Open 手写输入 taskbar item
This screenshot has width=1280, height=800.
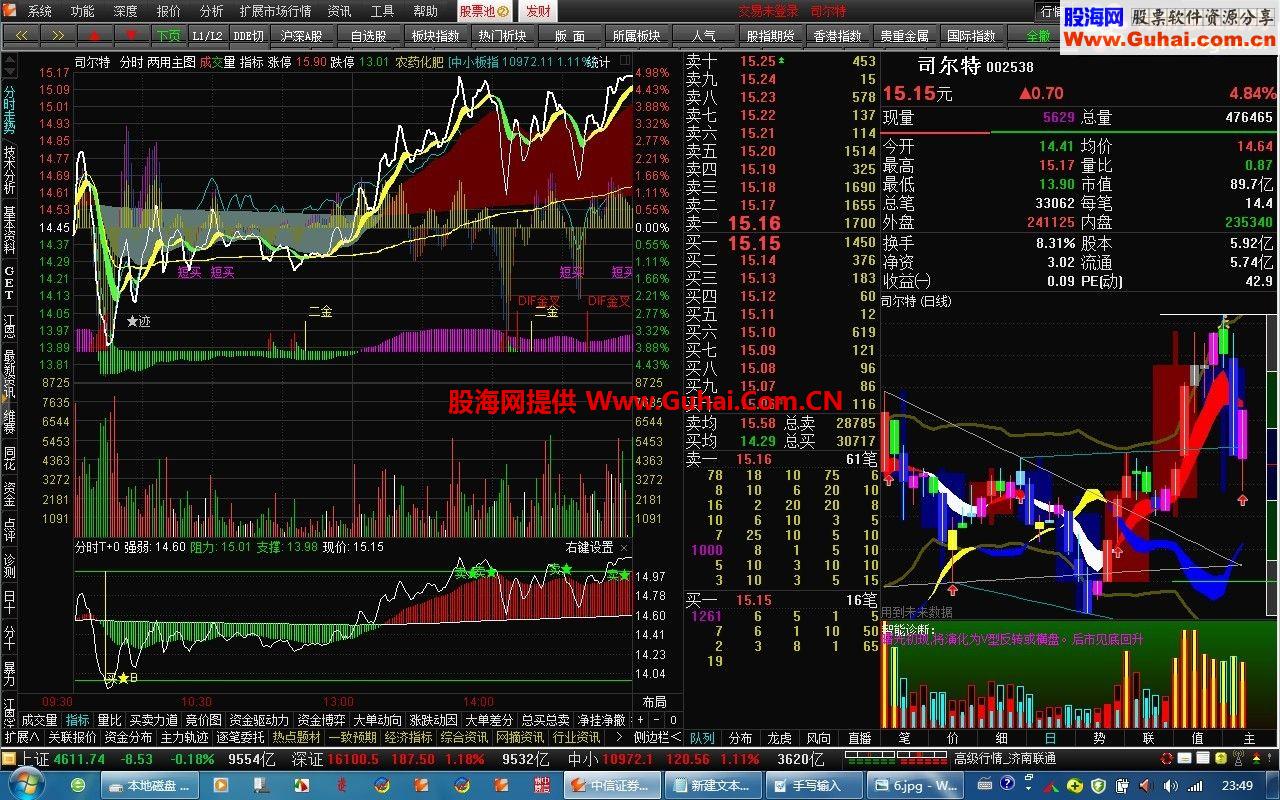click(813, 786)
